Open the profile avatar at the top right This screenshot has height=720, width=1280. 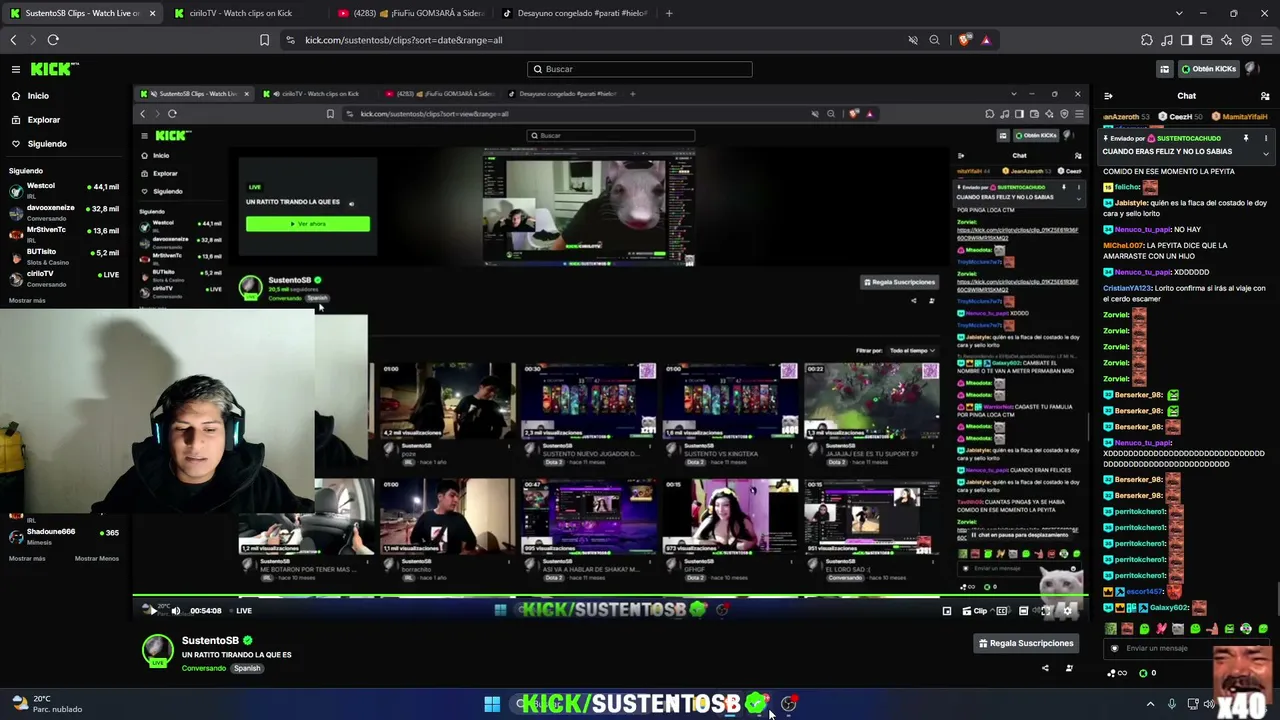(x=1251, y=69)
